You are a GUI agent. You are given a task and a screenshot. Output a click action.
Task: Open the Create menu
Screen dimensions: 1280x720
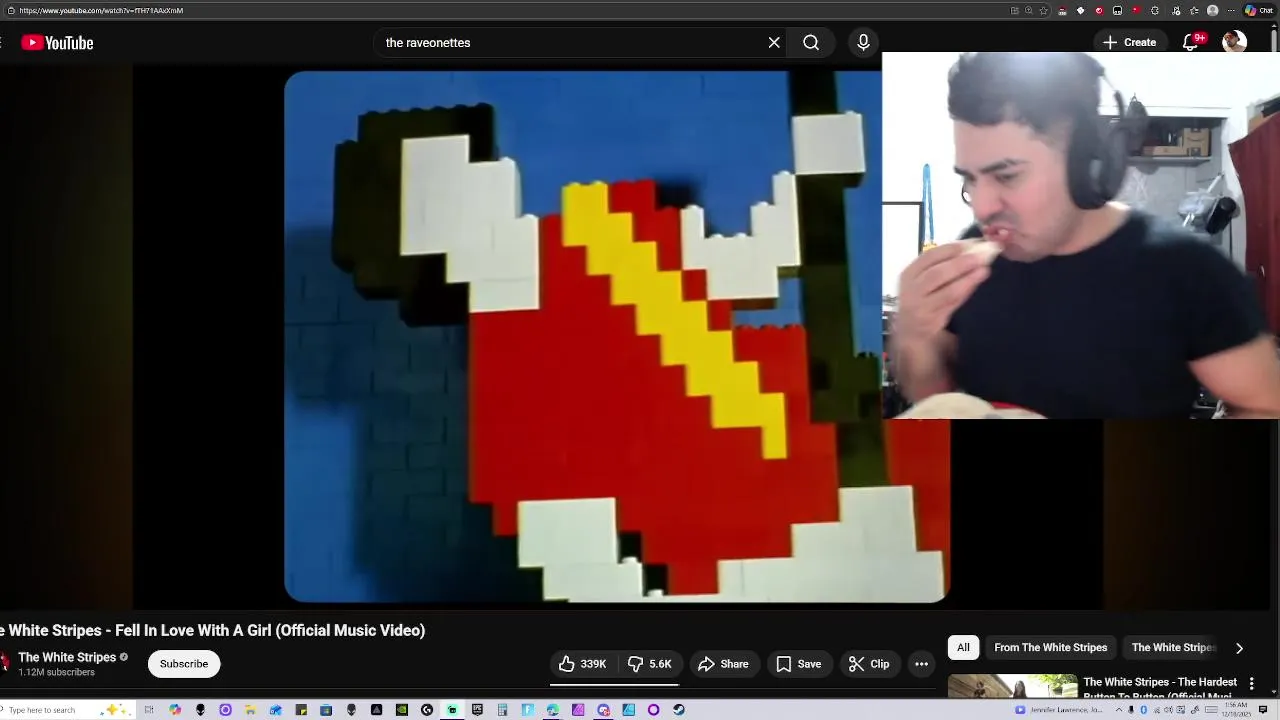coord(1129,42)
